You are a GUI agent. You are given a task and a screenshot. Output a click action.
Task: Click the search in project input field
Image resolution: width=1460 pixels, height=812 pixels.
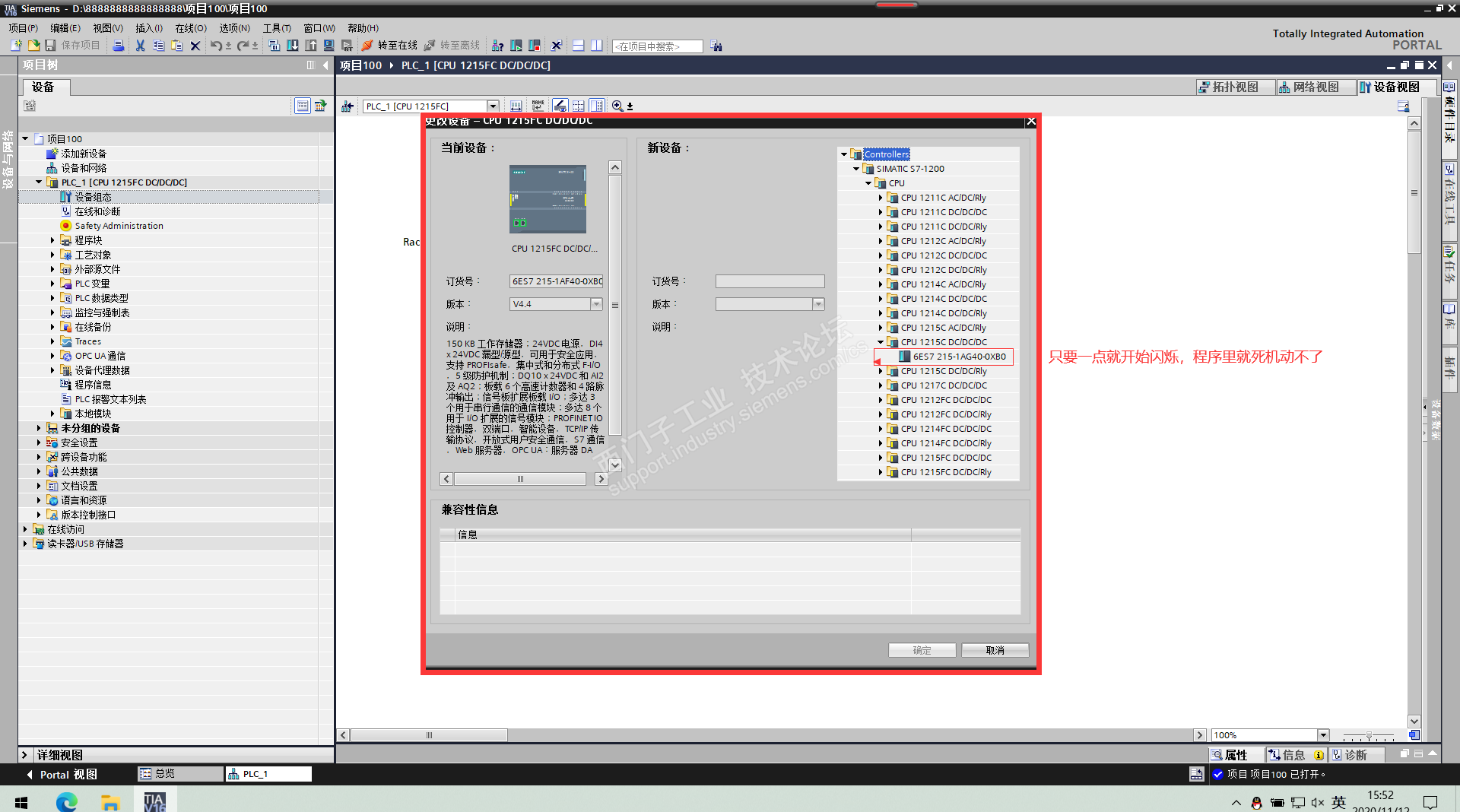click(x=657, y=46)
